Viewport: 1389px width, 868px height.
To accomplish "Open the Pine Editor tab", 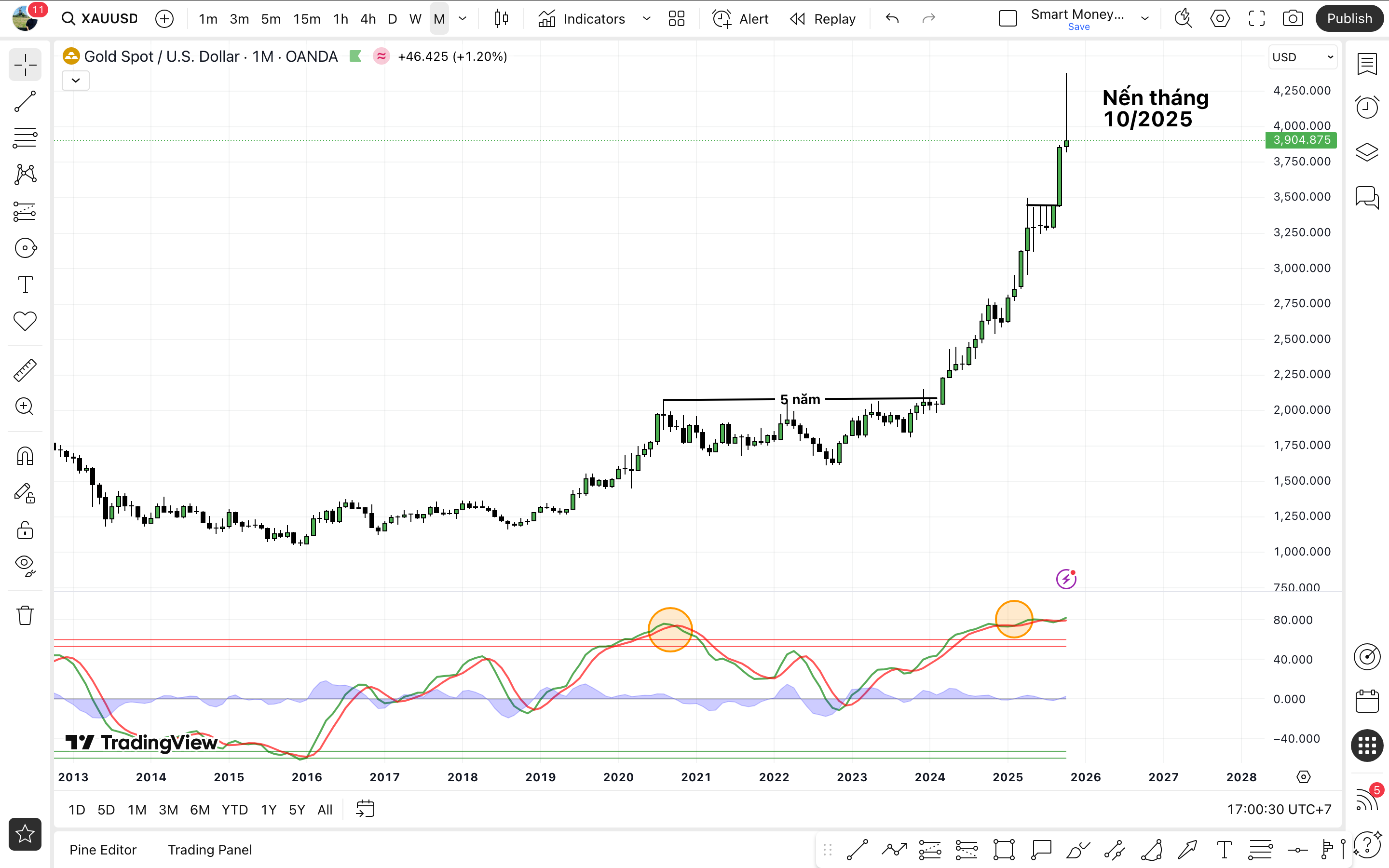I will point(103,850).
